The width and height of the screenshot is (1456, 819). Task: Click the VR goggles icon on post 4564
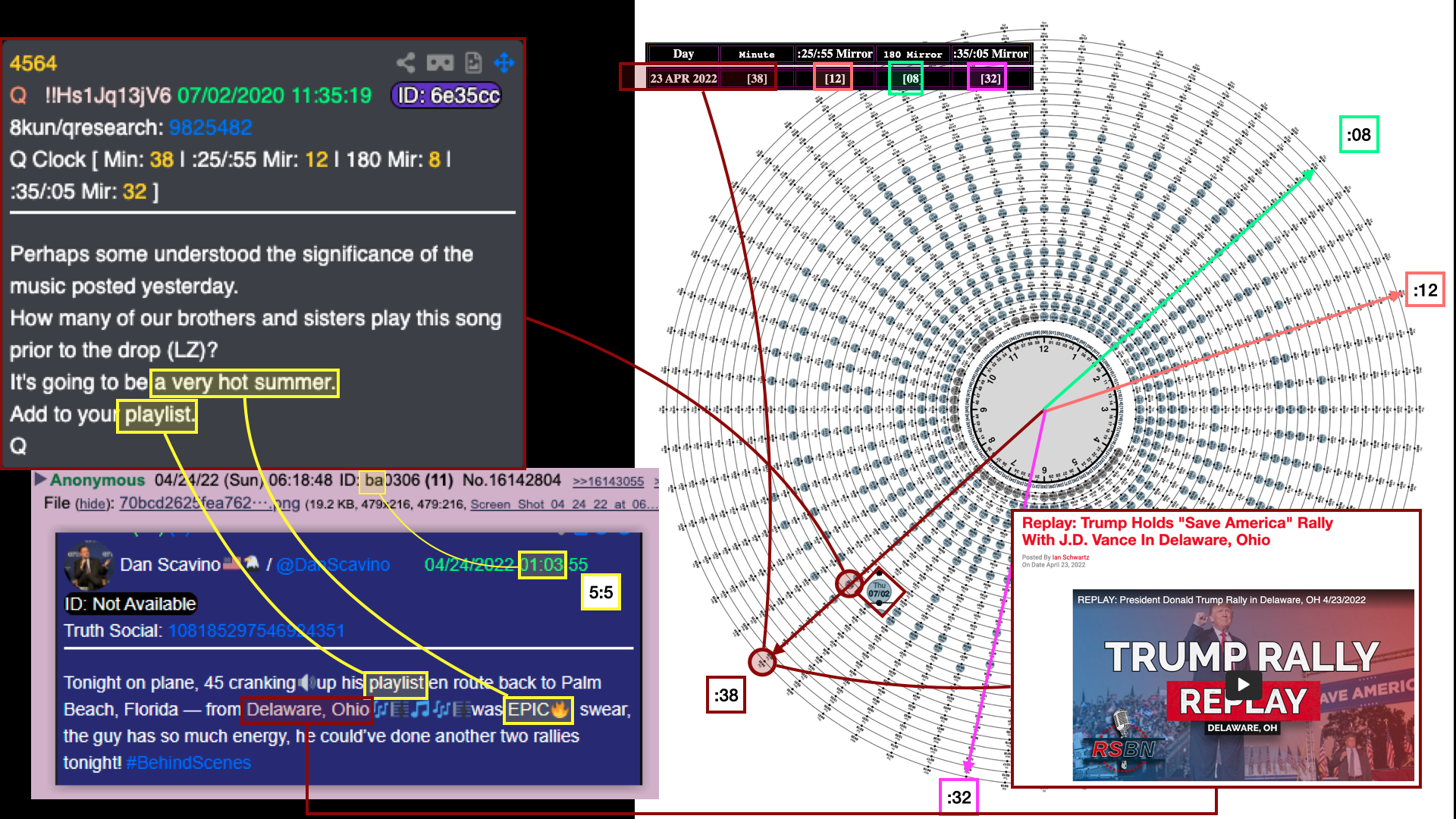click(440, 63)
